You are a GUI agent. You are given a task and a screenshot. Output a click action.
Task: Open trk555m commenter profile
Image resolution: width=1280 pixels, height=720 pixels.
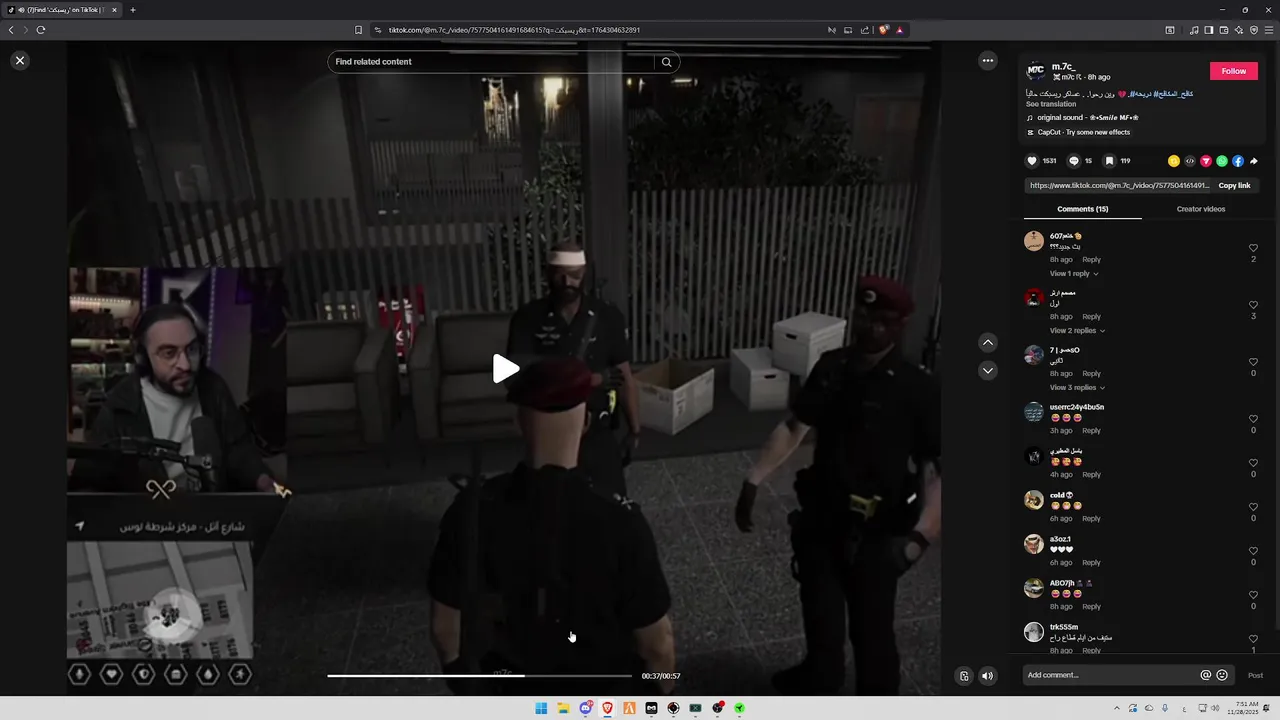pyautogui.click(x=1034, y=632)
